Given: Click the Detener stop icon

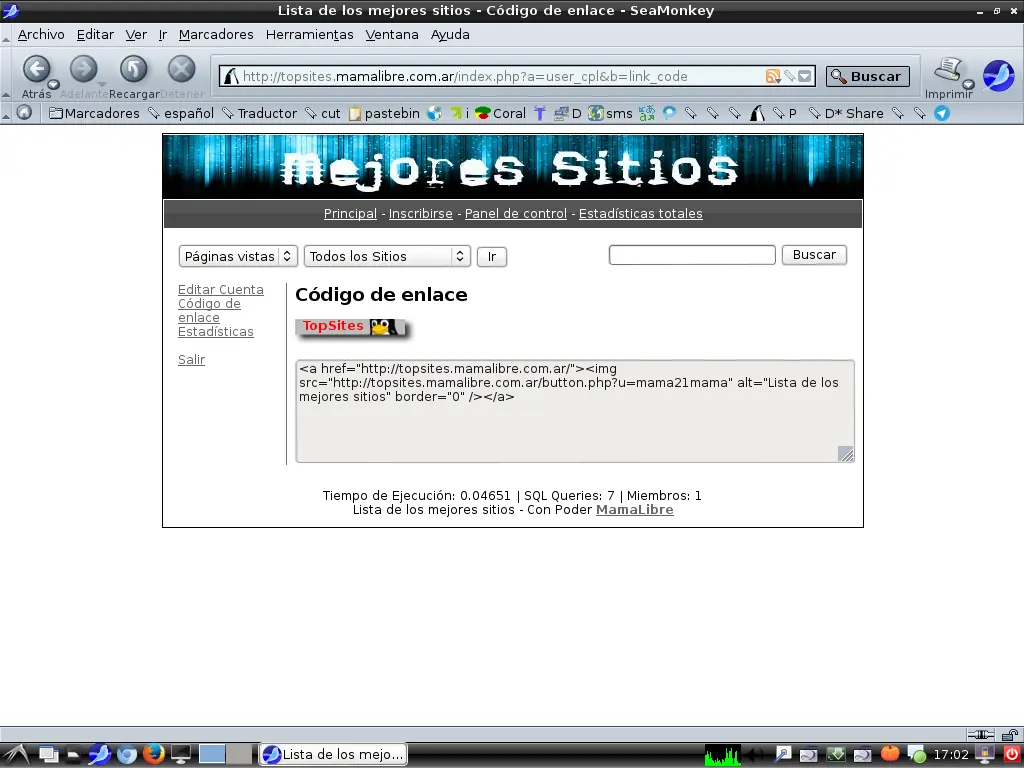Looking at the screenshot, I should 181,70.
